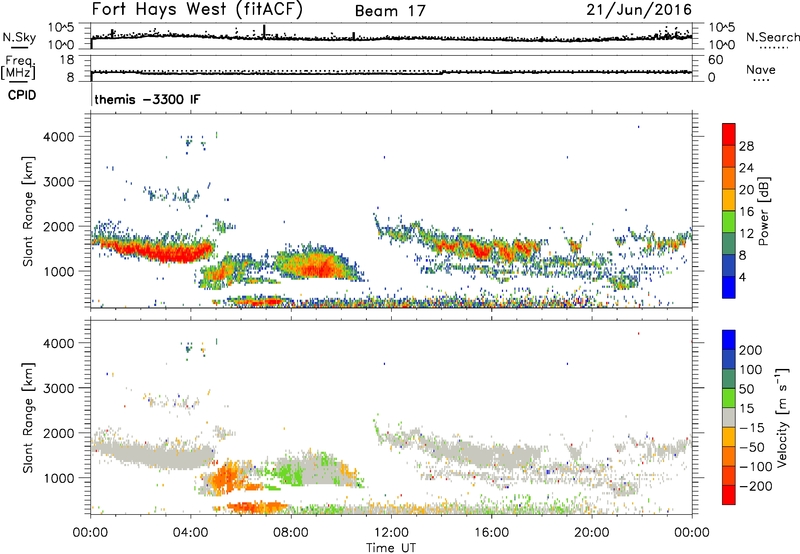Click the 'N.Search' legend label
This screenshot has width=800, height=554.
coord(773,37)
